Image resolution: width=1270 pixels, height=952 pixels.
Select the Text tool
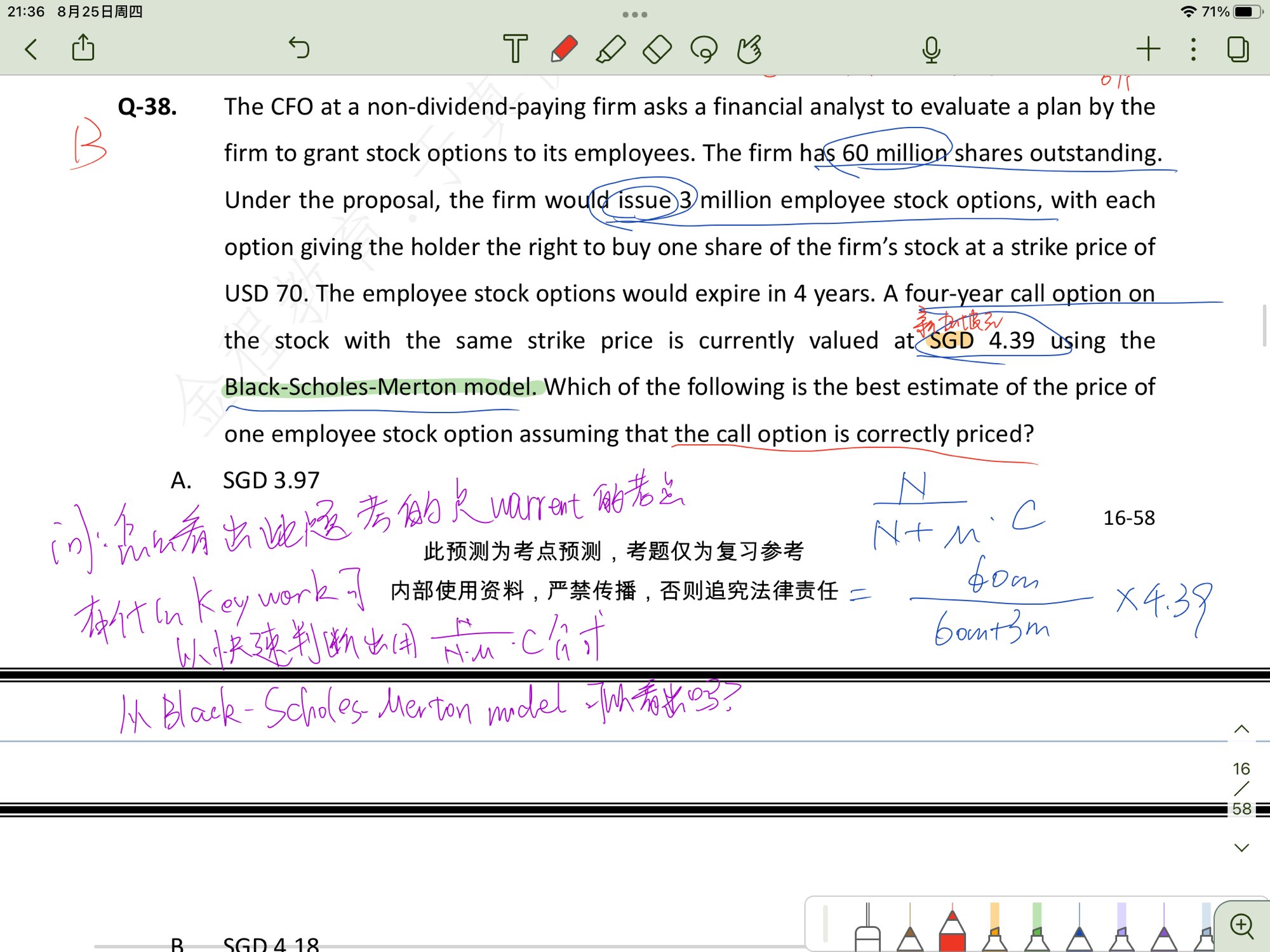[x=515, y=49]
